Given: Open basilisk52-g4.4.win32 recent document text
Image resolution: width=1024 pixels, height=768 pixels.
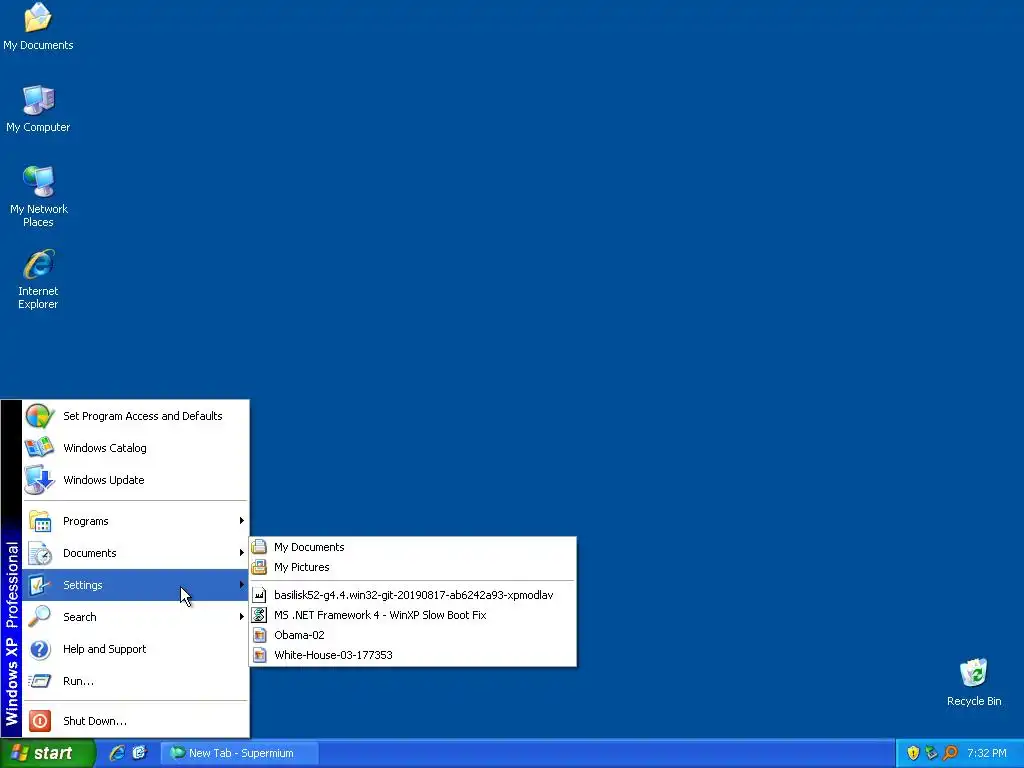Looking at the screenshot, I should coord(413,595).
